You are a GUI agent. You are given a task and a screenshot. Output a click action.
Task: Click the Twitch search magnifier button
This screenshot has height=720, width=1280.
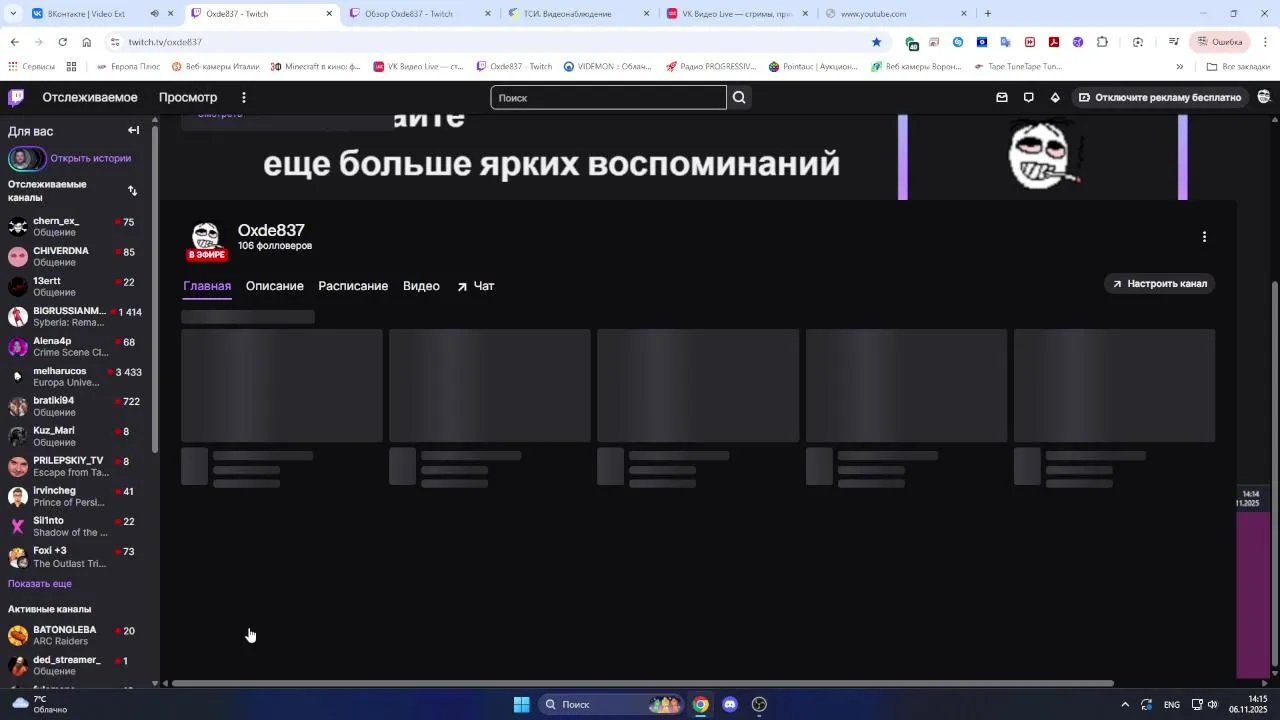point(739,97)
